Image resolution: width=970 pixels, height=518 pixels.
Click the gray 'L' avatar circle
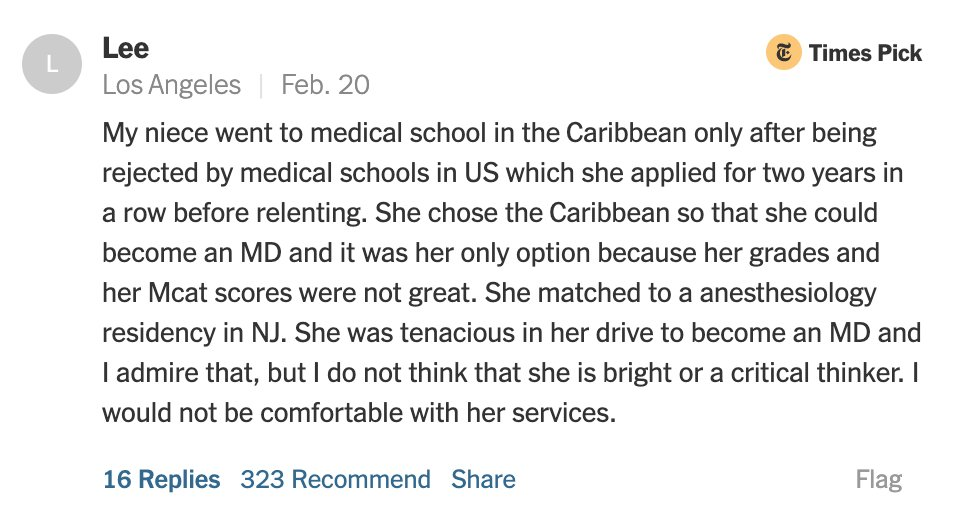[52, 64]
